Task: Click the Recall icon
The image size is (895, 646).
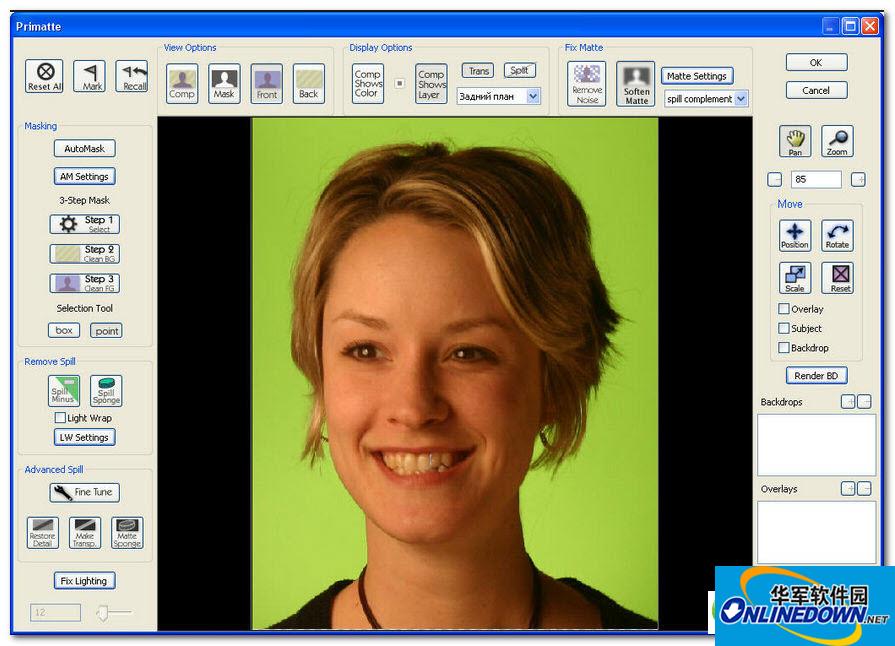Action: click(132, 76)
